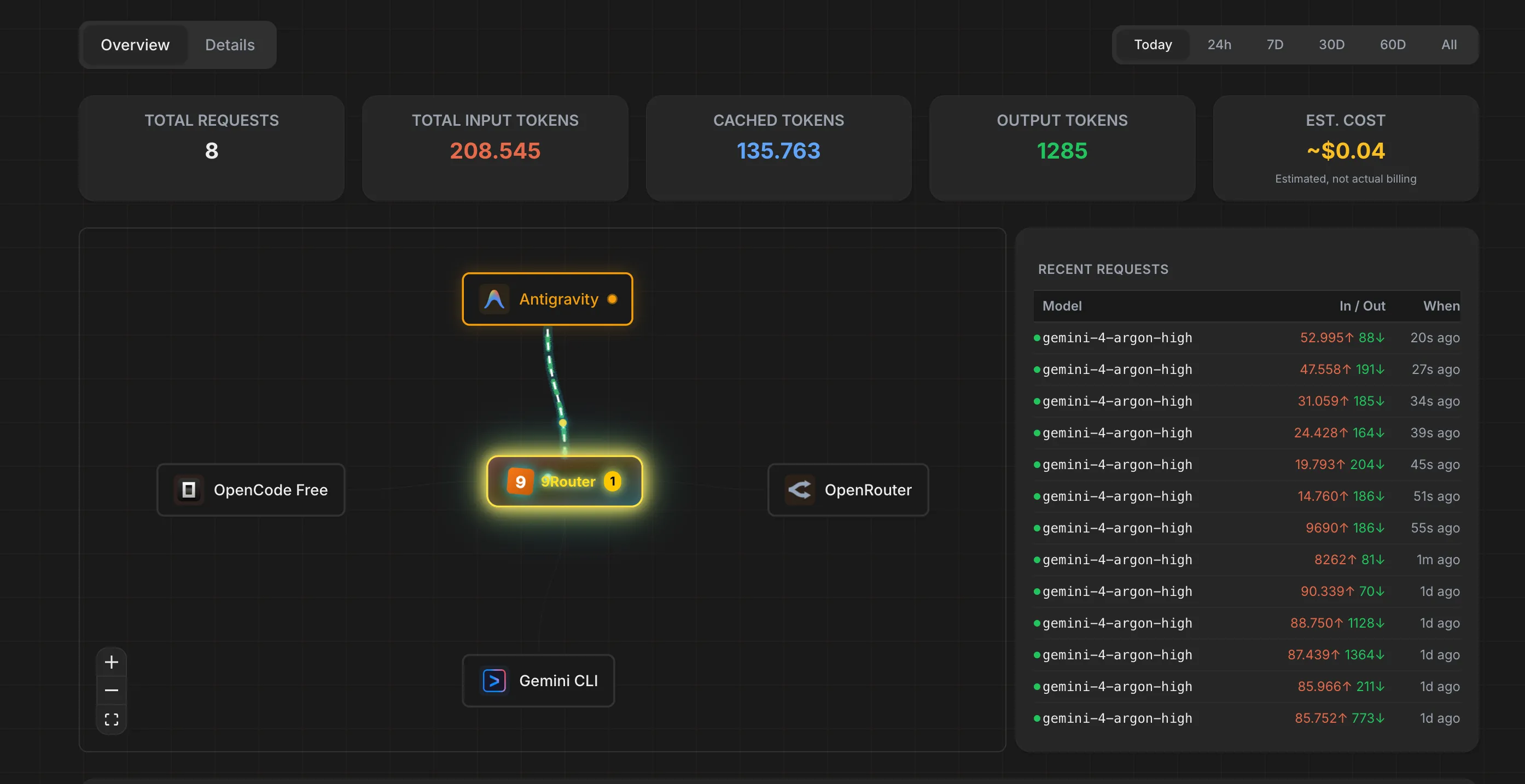Click the 9Router orange logo icon
The image size is (1525, 784).
520,481
